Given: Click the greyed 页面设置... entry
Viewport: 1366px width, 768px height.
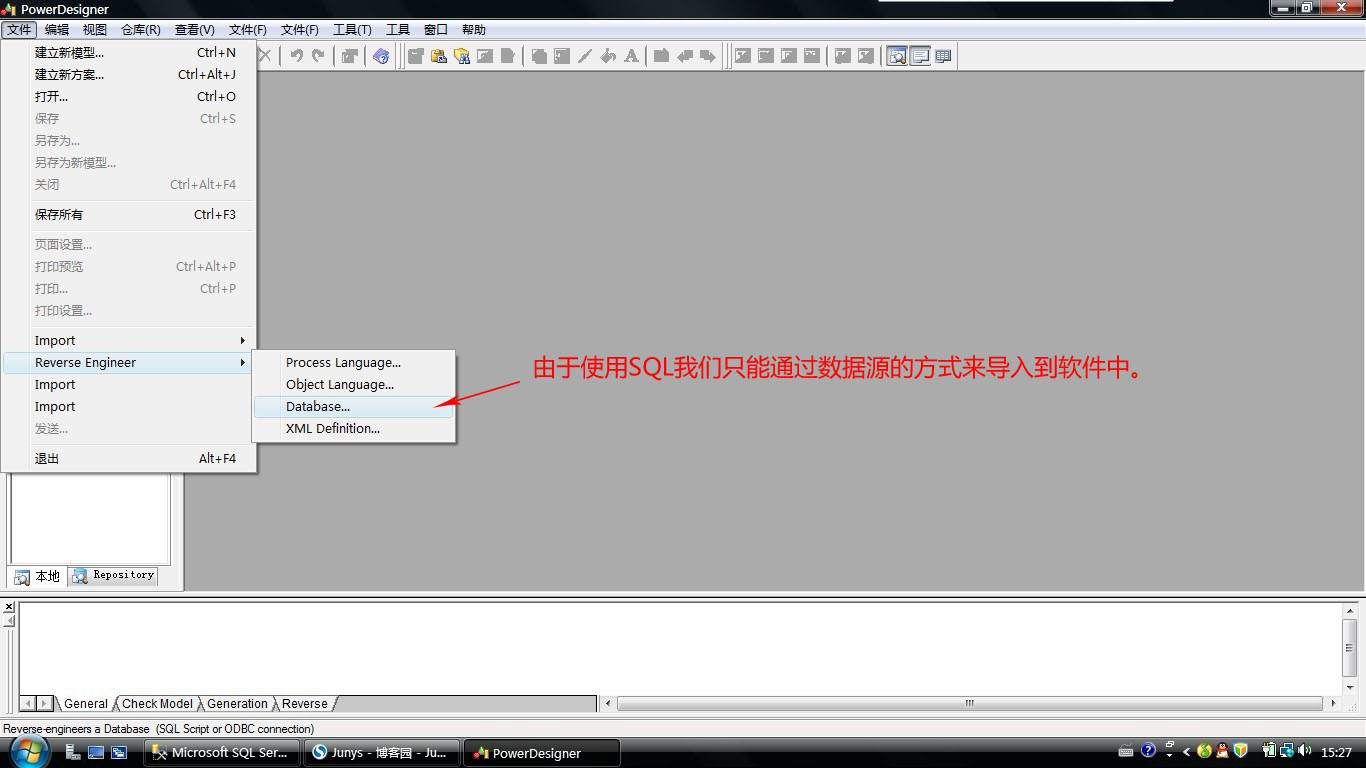Looking at the screenshot, I should (x=127, y=244).
